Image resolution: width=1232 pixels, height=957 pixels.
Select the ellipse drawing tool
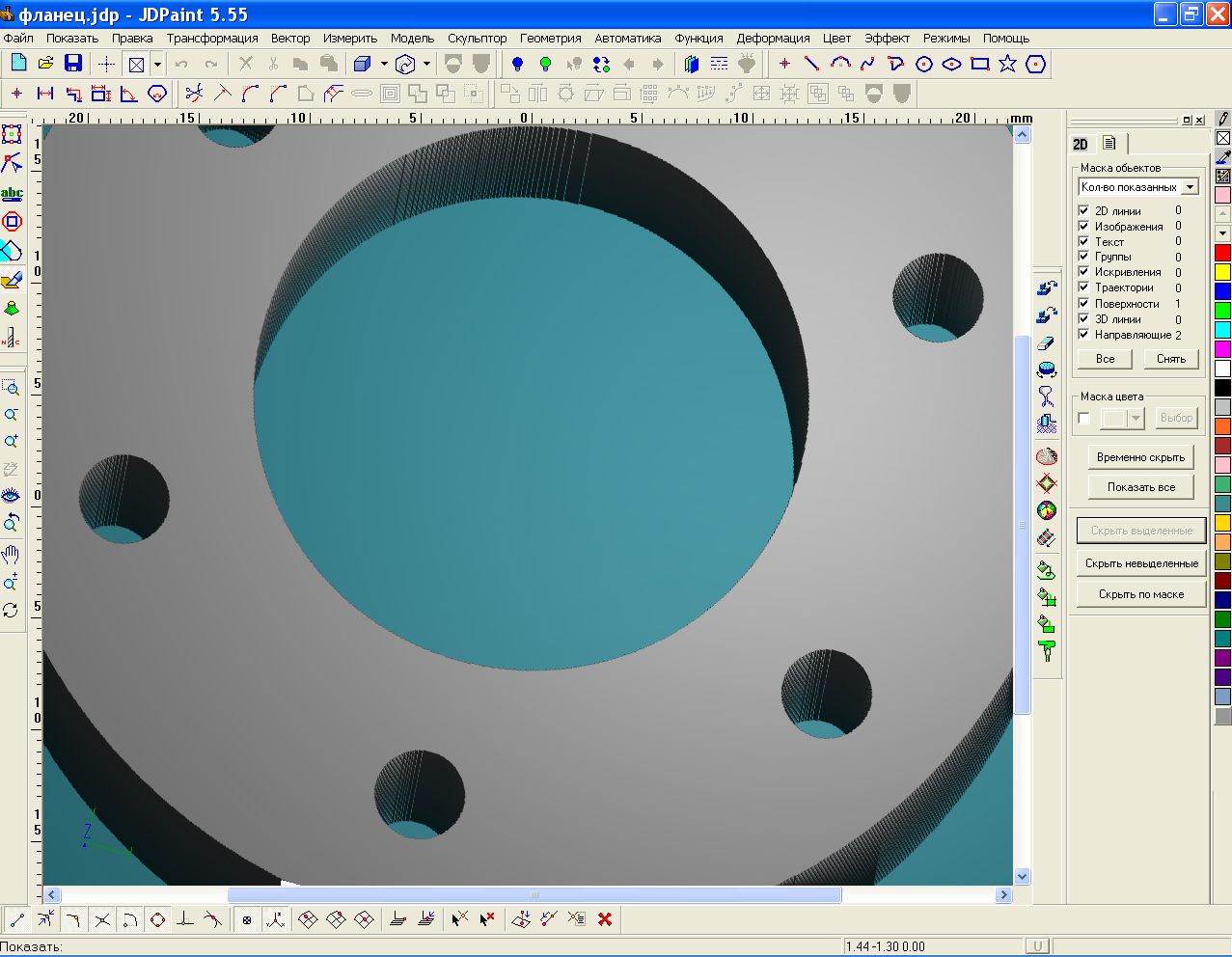(x=951, y=65)
